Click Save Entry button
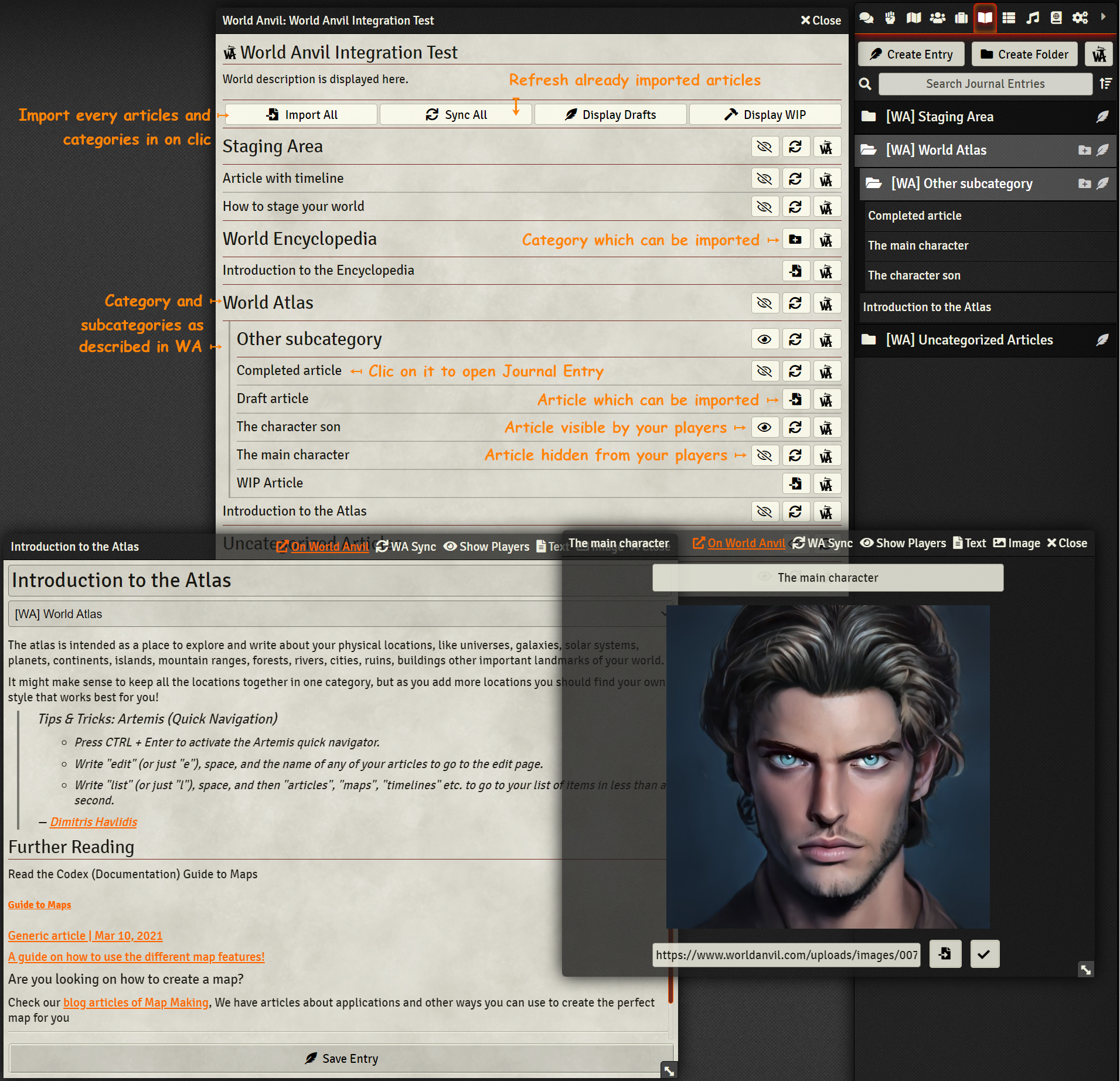1120x1081 pixels. (341, 1058)
